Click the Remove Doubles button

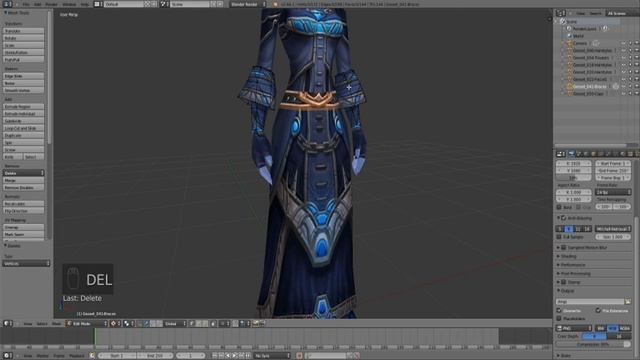point(24,187)
